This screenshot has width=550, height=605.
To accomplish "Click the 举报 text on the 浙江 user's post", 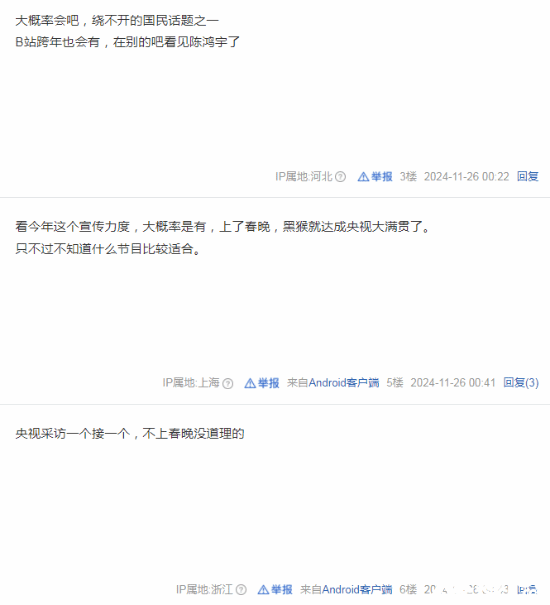I will [x=282, y=590].
